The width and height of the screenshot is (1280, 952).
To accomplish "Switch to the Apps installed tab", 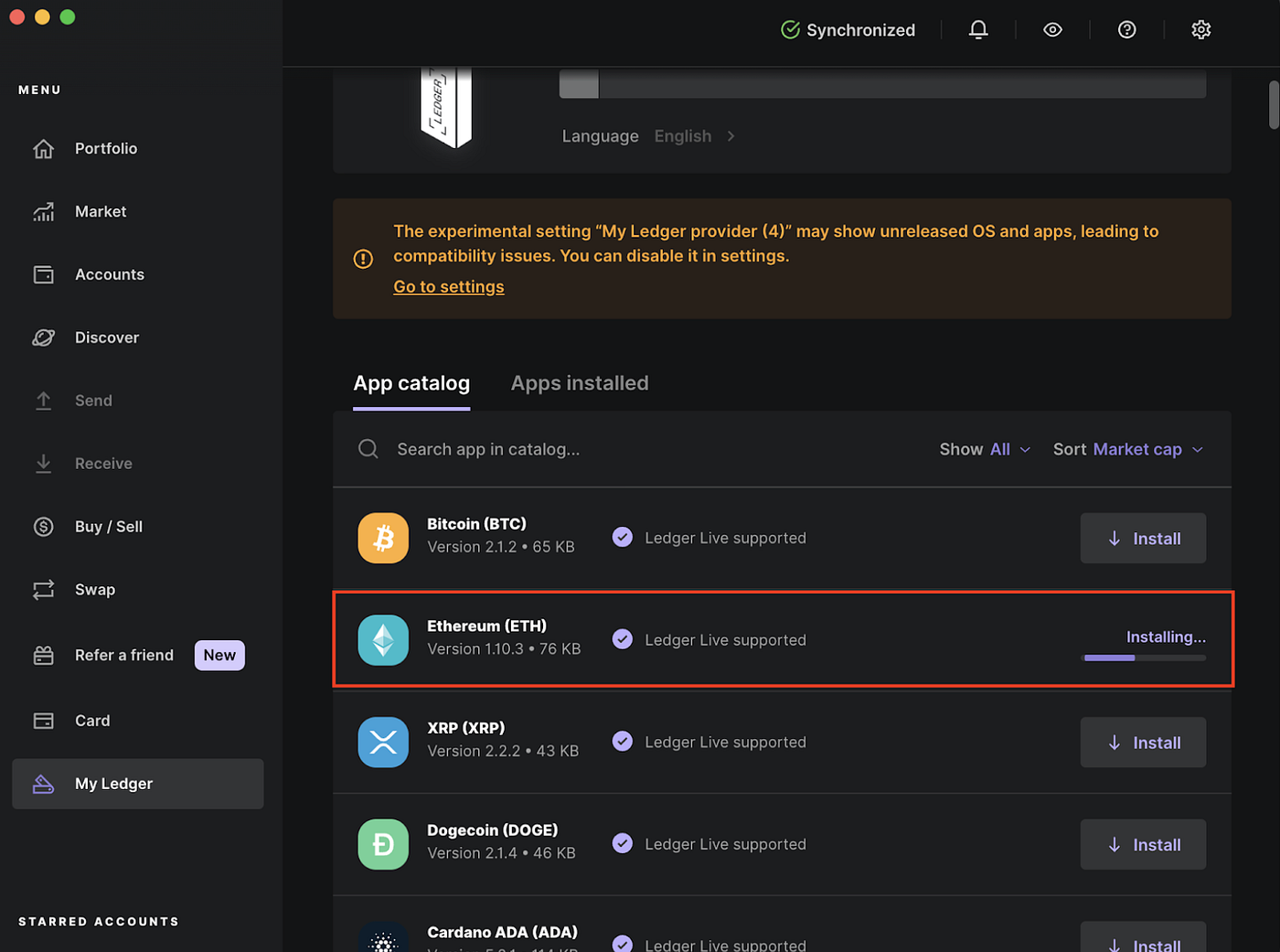I will [x=580, y=383].
